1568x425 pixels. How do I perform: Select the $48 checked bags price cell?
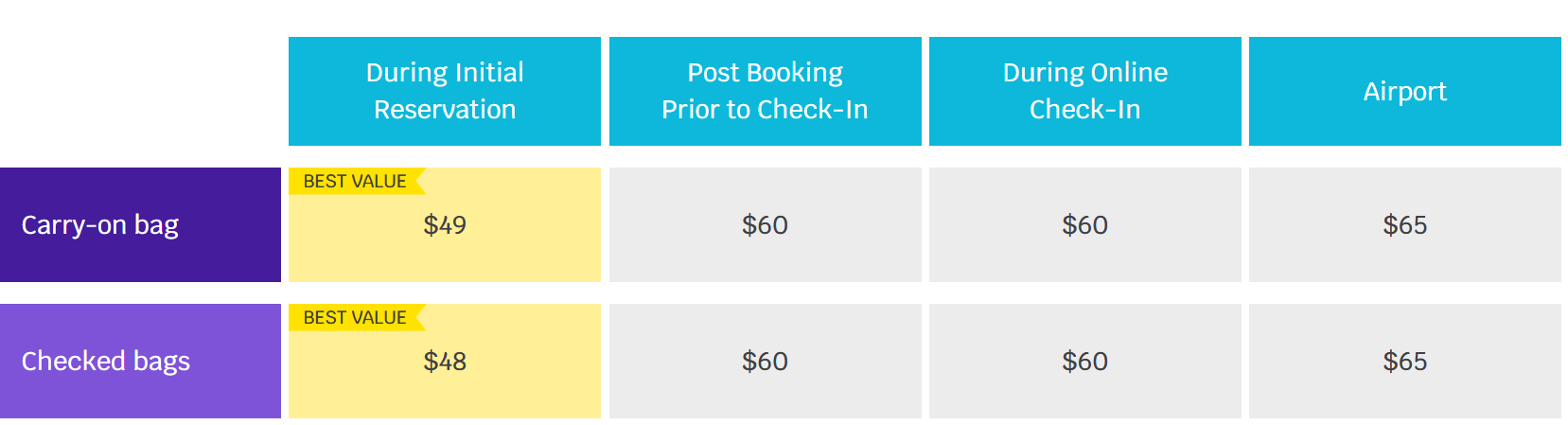pos(445,362)
